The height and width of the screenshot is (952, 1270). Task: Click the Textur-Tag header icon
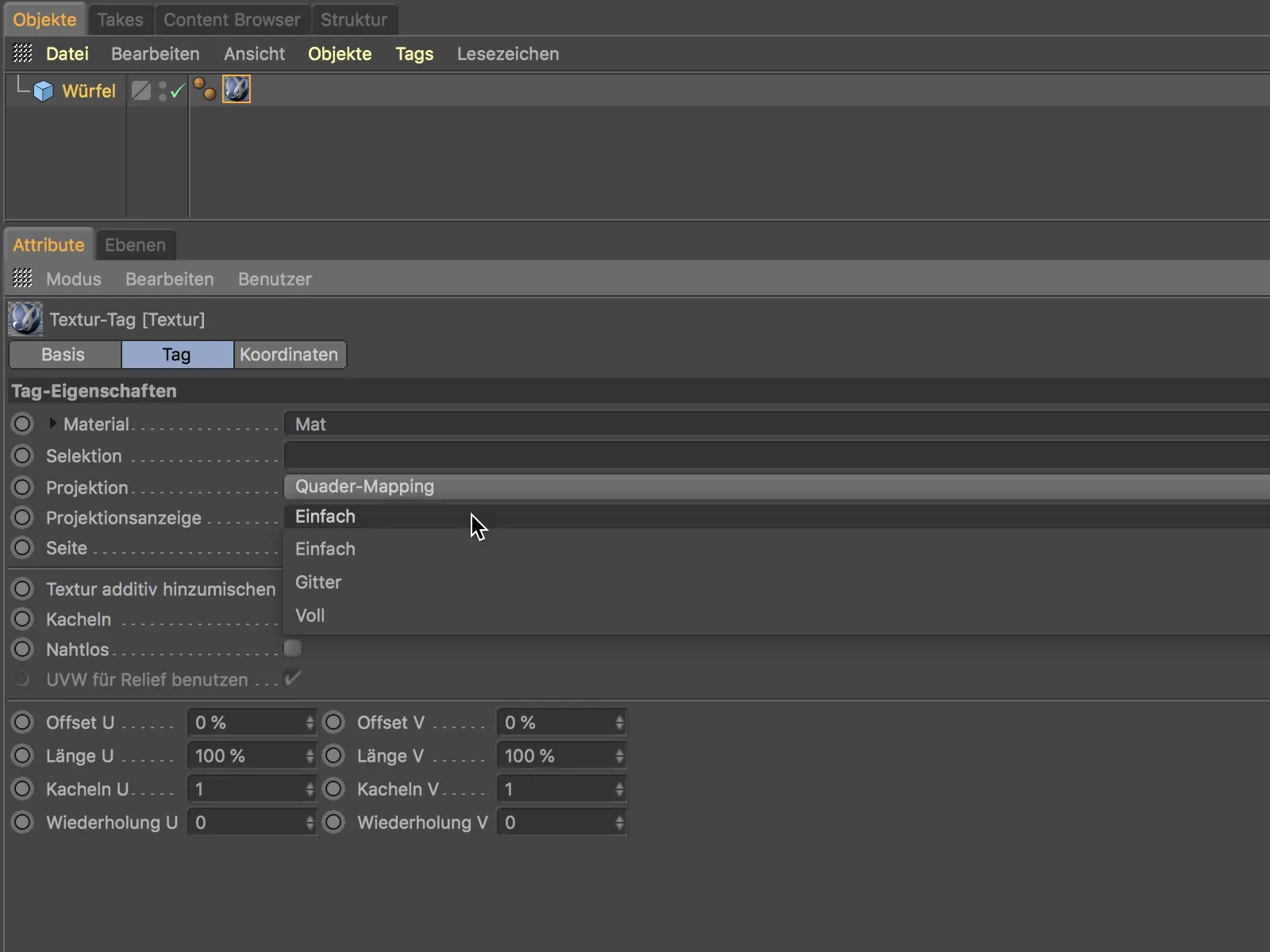coord(25,319)
